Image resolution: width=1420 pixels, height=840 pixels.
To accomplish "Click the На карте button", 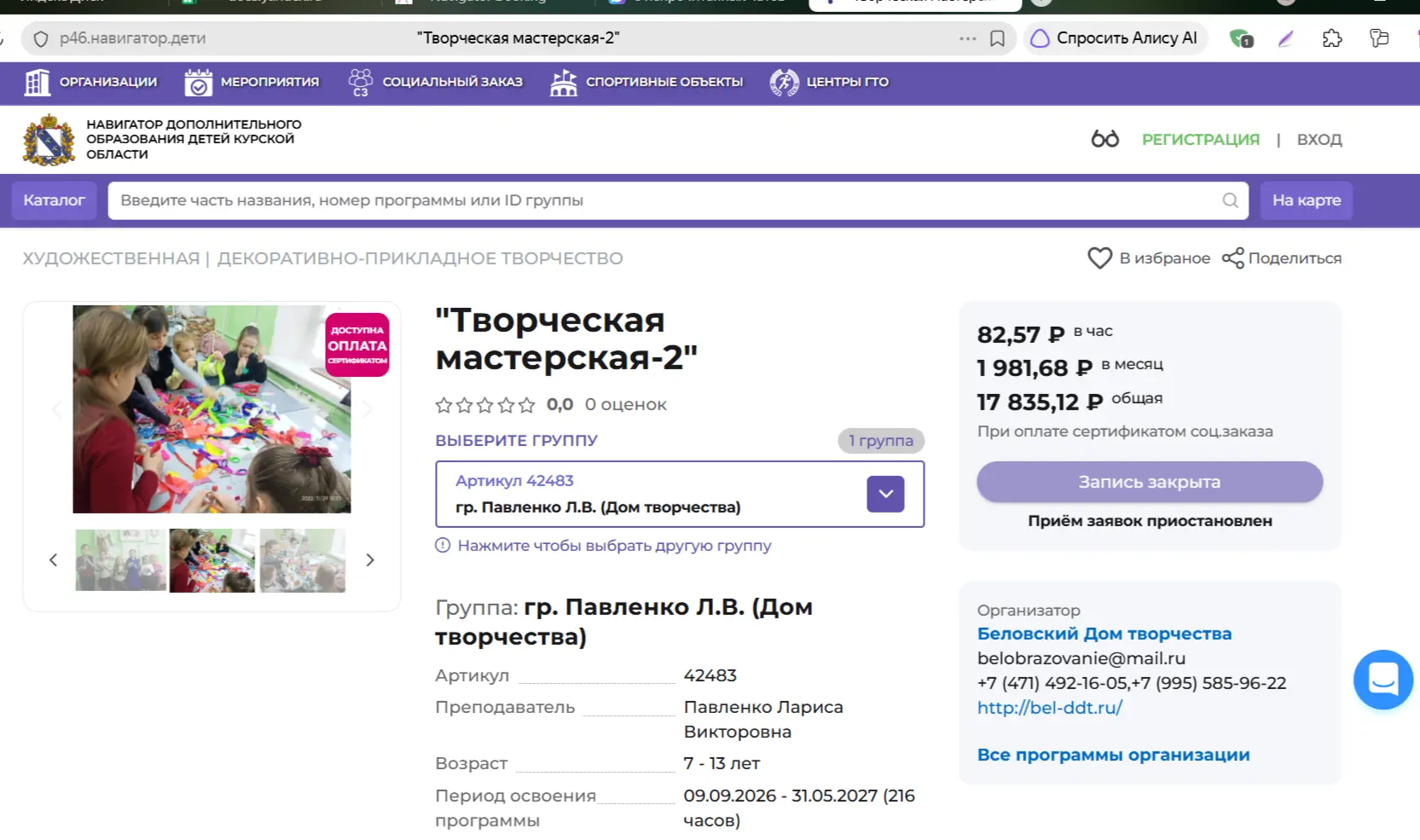I will (1307, 200).
